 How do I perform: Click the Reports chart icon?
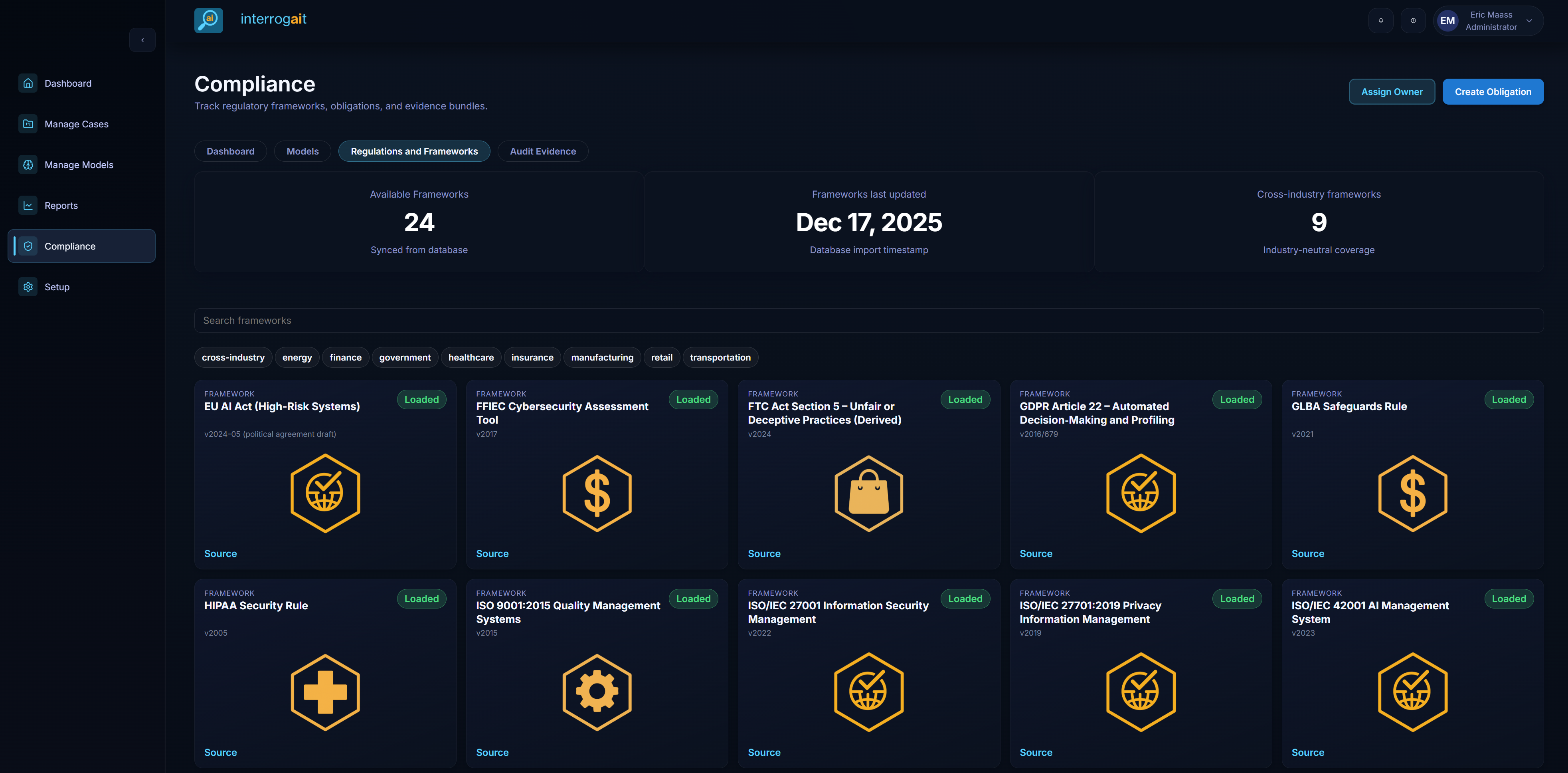coord(28,205)
